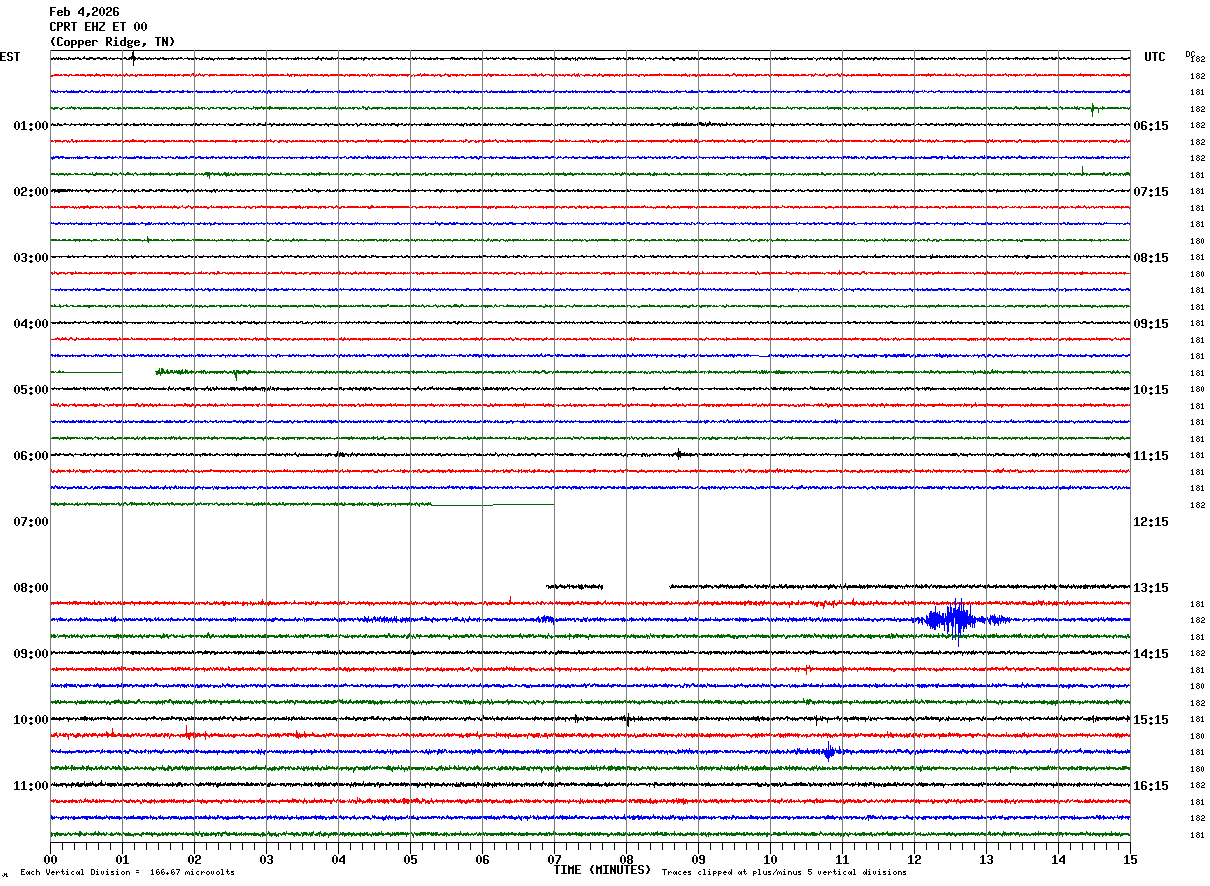1210x886 pixels.
Task: Click the short black trace segment at 08:00
Action: [x=574, y=586]
